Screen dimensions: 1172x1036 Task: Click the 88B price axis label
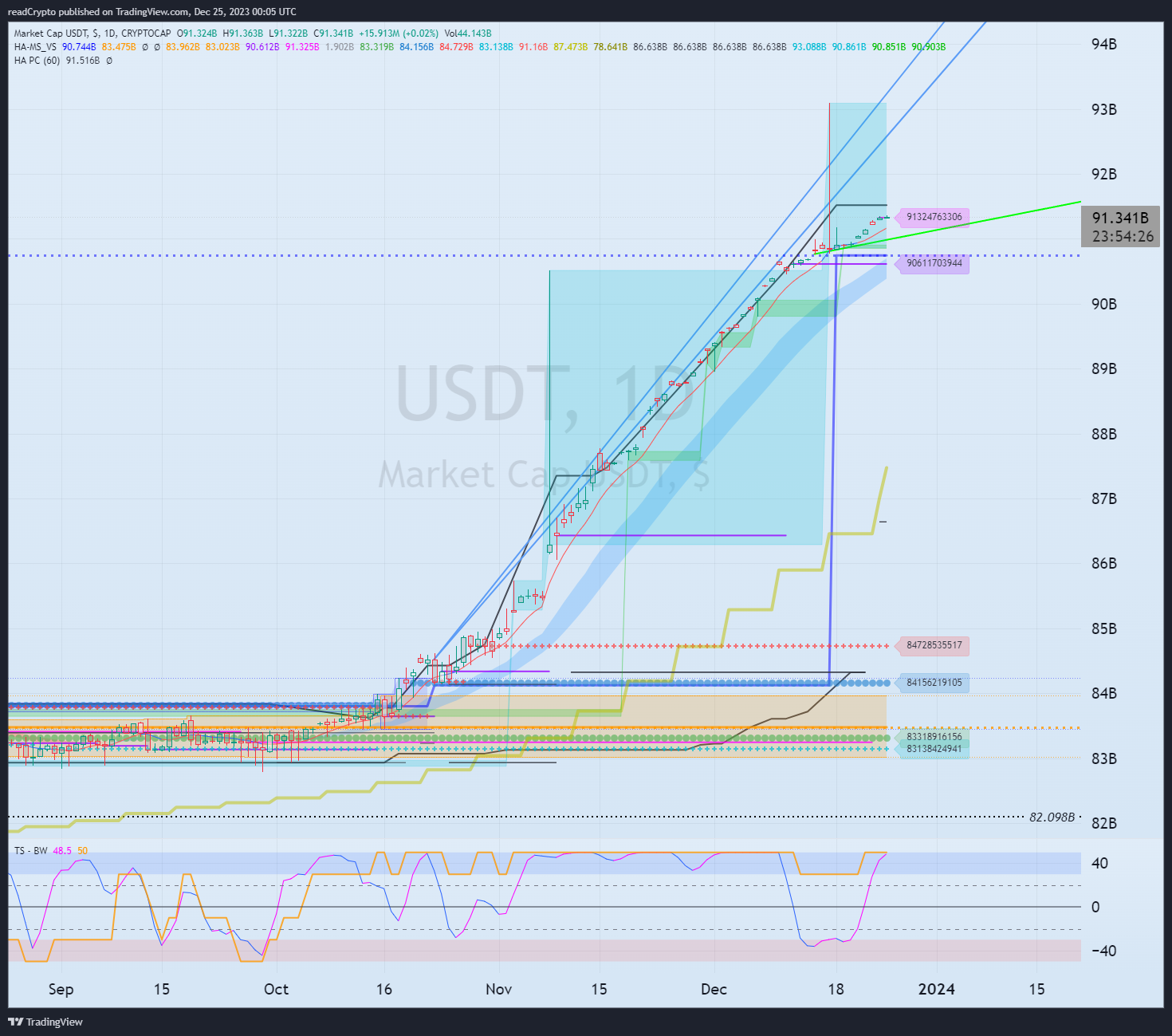pyautogui.click(x=1103, y=434)
